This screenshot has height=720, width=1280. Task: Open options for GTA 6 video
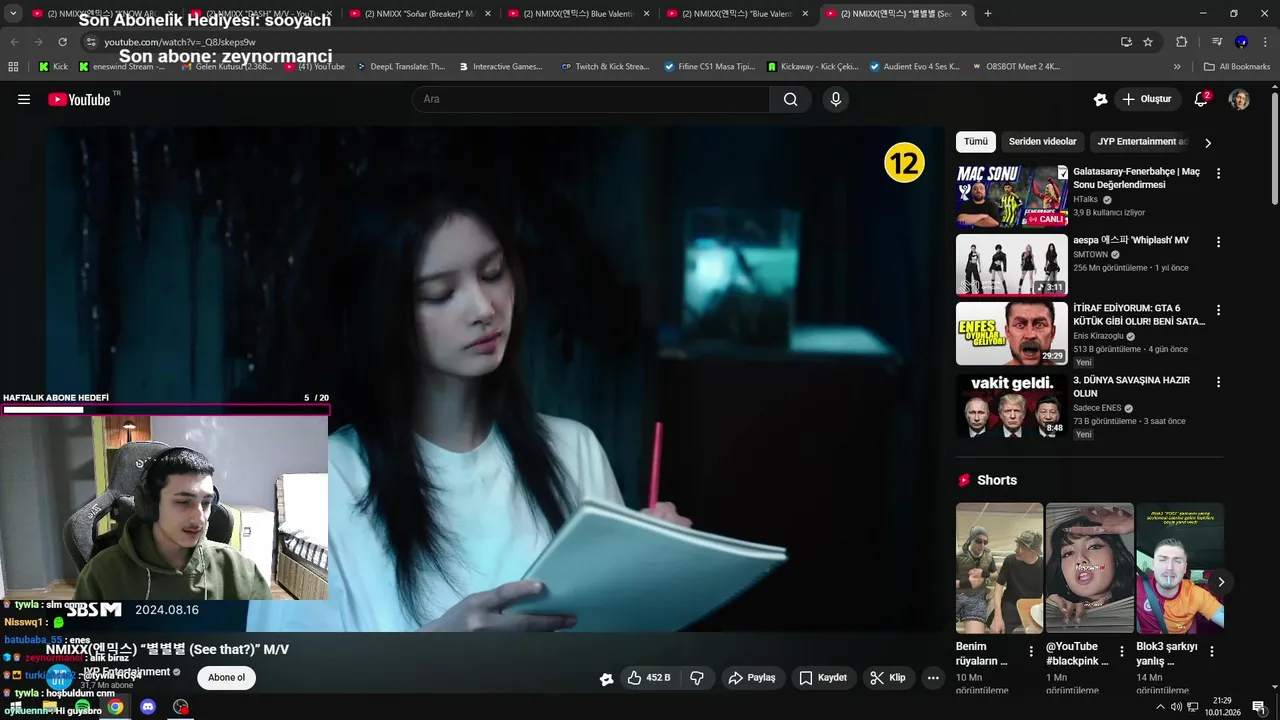point(1218,310)
